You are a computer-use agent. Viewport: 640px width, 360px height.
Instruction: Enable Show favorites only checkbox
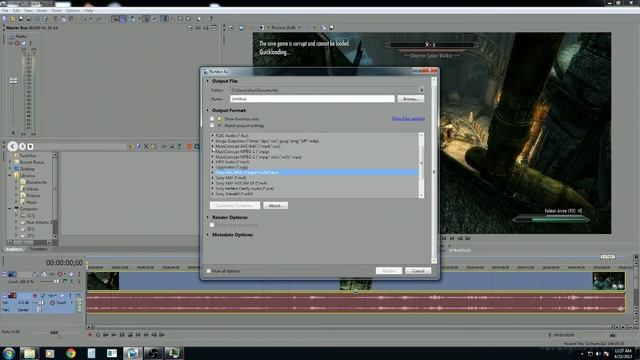pyautogui.click(x=212, y=119)
